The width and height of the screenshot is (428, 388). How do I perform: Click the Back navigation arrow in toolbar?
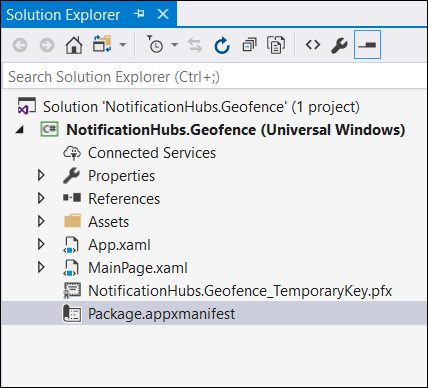(x=20, y=45)
